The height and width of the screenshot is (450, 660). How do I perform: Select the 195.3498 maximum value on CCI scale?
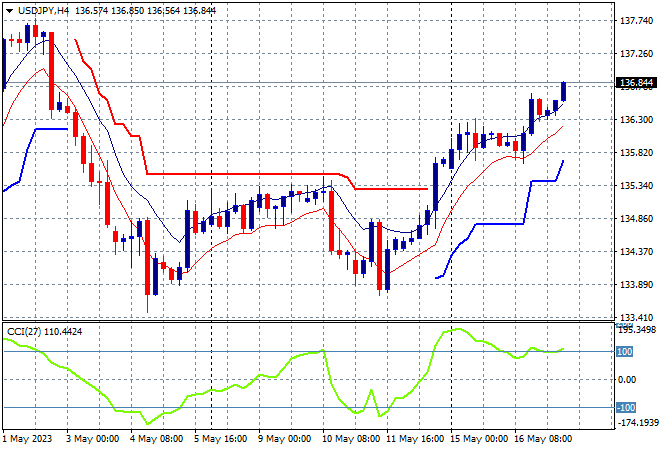click(x=637, y=330)
